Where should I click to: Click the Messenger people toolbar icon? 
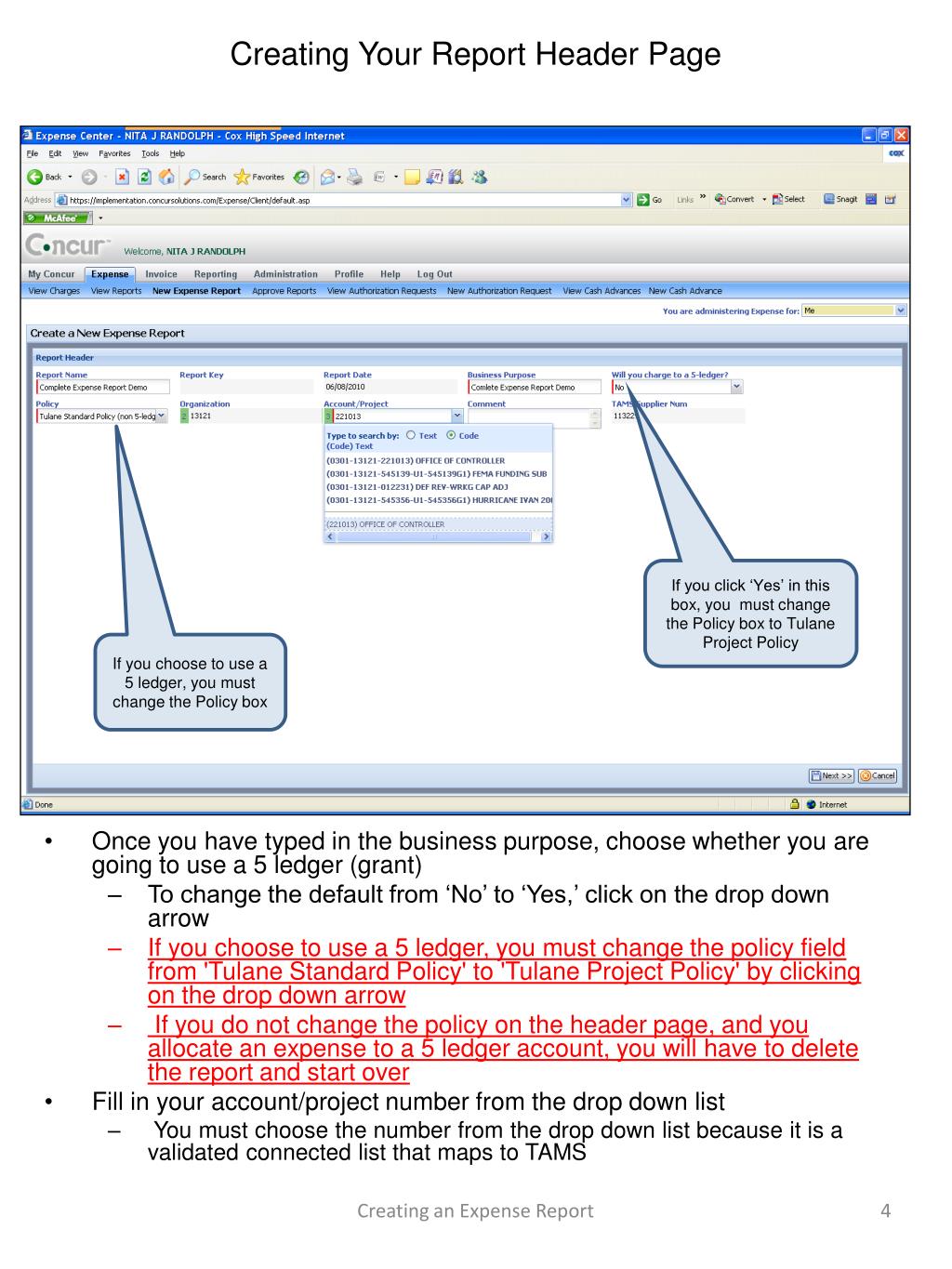point(479,177)
